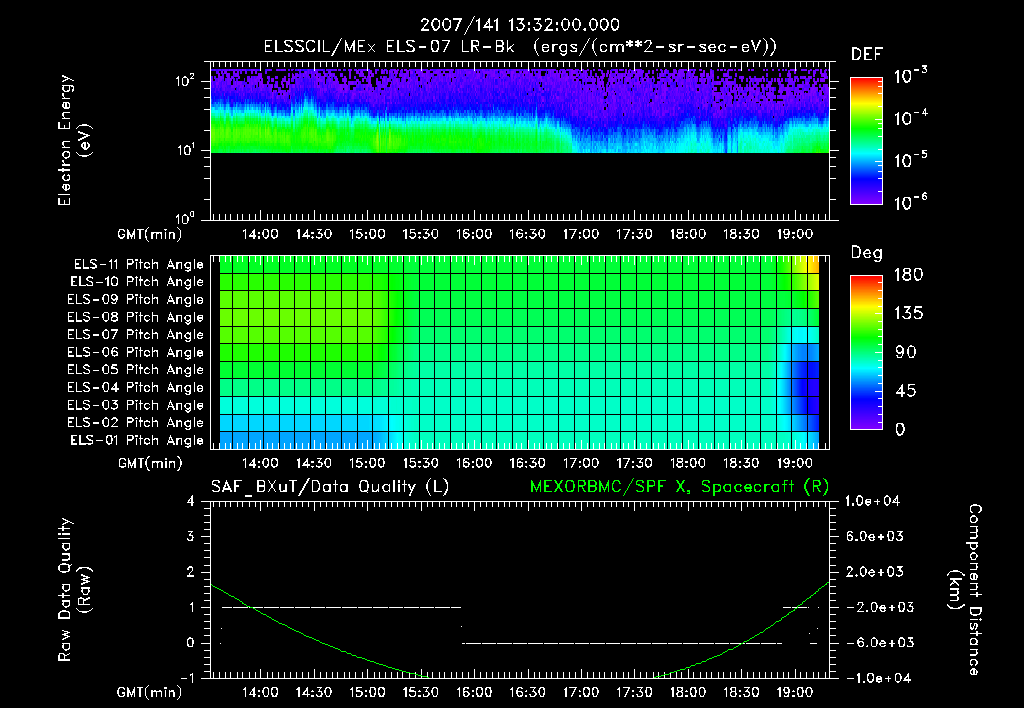
Task: Click GMT(min) label under pitch angle panel
Action: 150,464
